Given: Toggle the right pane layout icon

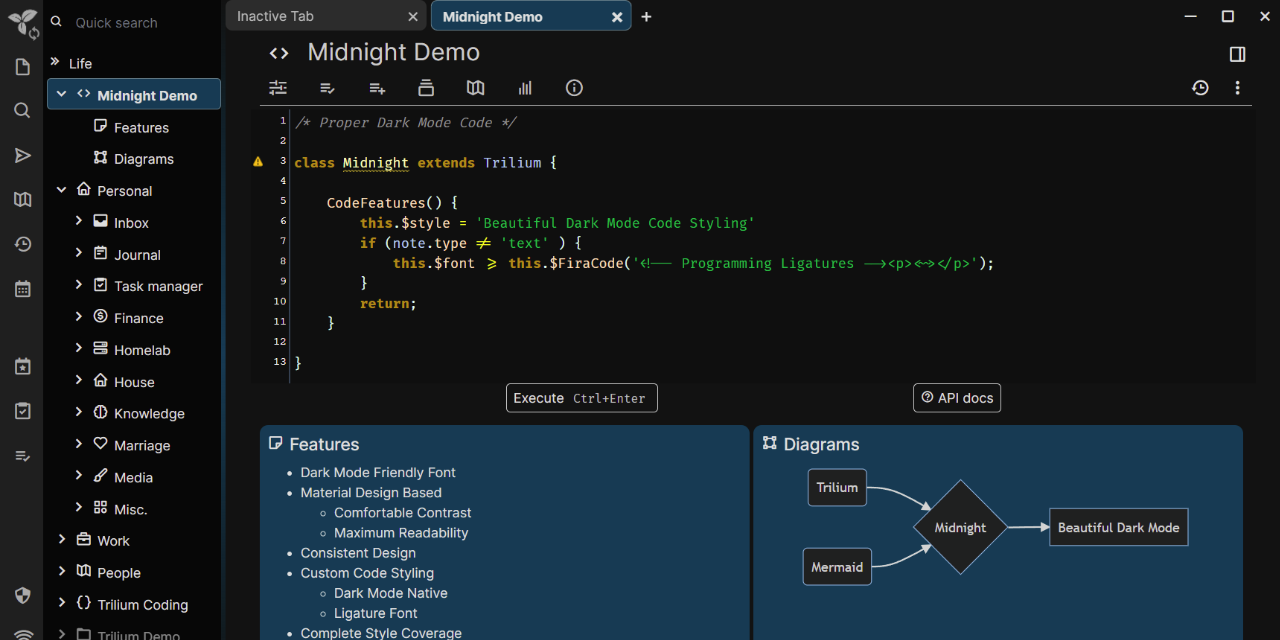Looking at the screenshot, I should pos(1237,54).
